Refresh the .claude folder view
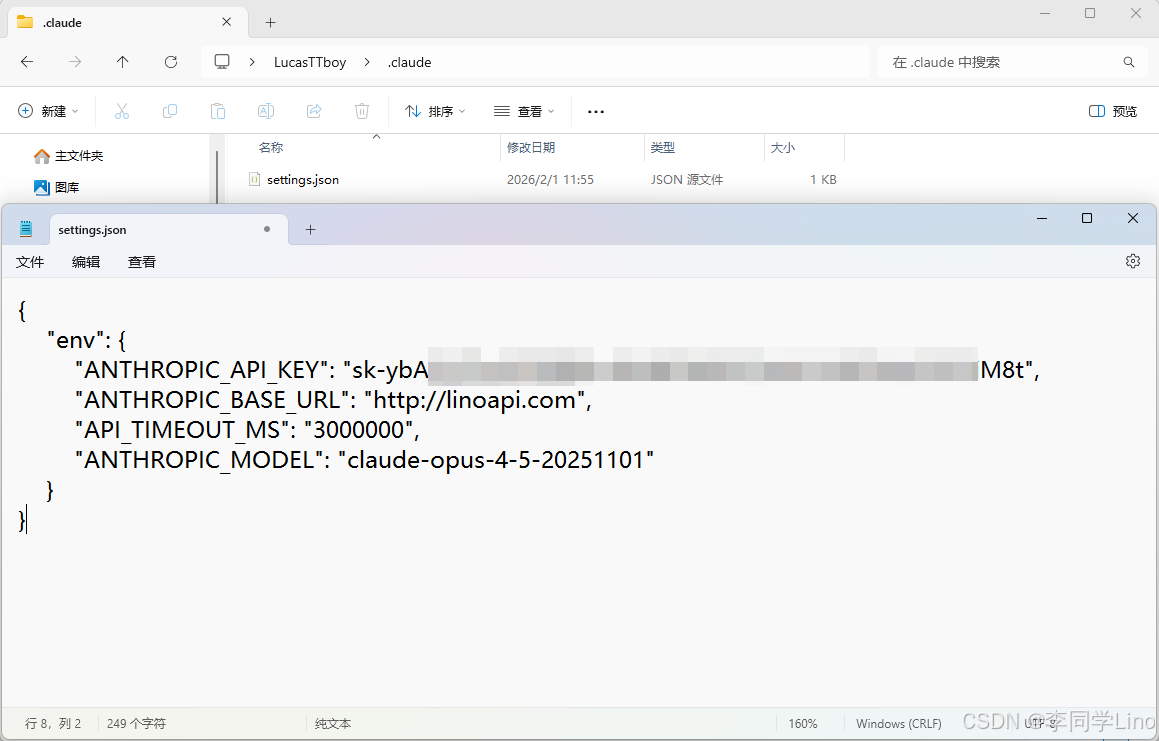The height and width of the screenshot is (741, 1159). tap(171, 62)
